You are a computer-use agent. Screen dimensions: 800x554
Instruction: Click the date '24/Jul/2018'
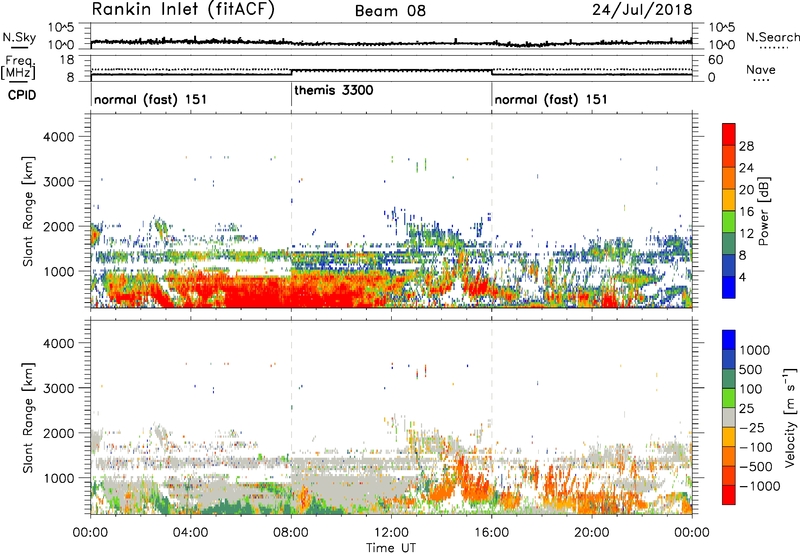(x=642, y=9)
